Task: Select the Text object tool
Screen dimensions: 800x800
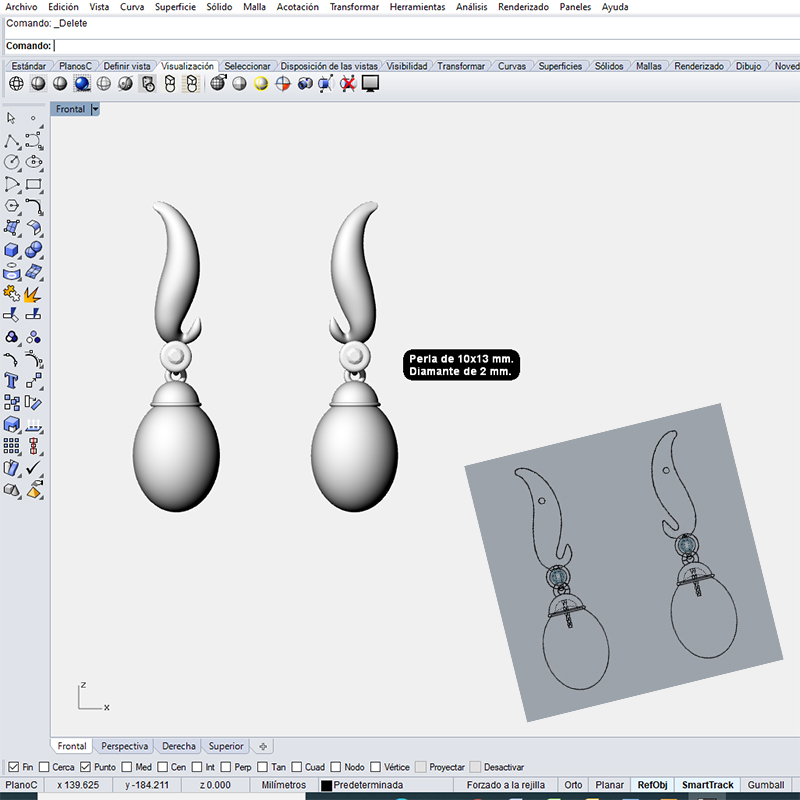Action: (12, 381)
